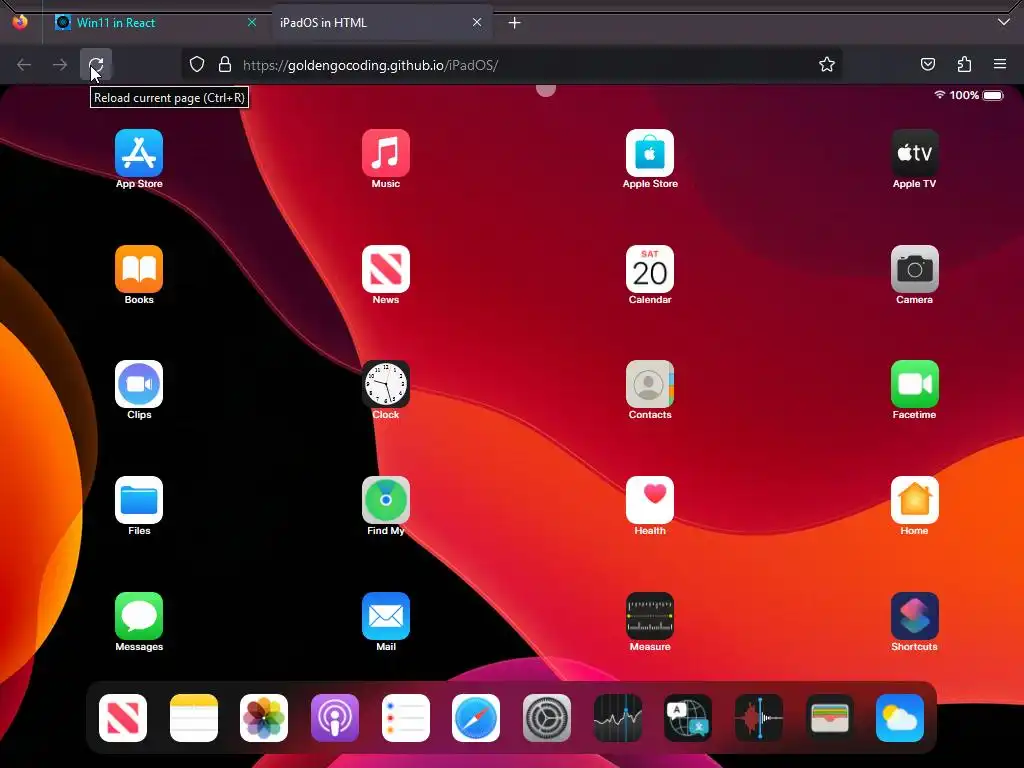Open Voice Memos from the dock
The width and height of the screenshot is (1024, 768).
(758, 718)
